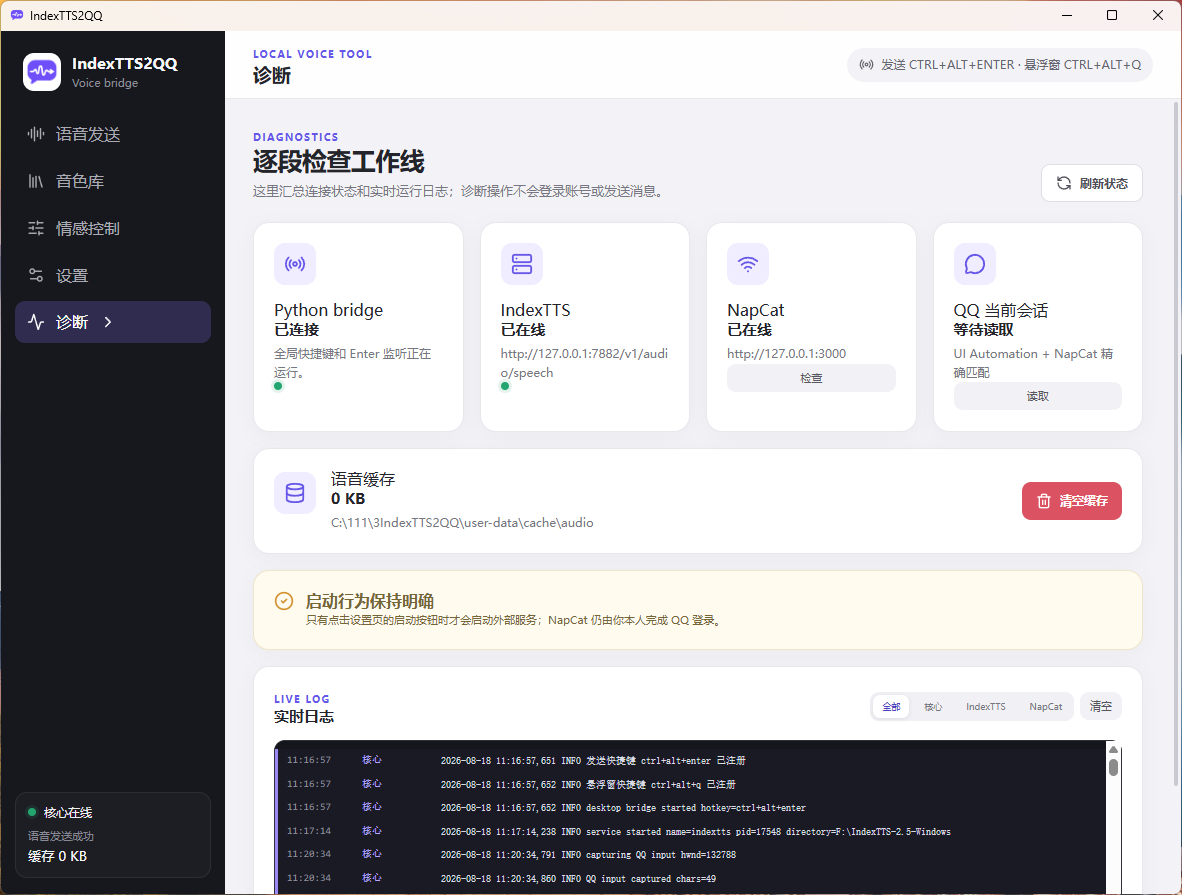Screen dimensions: 1182x895
Task: Click log line capturing QQ input hwnd=132788
Action: click(x=588, y=855)
